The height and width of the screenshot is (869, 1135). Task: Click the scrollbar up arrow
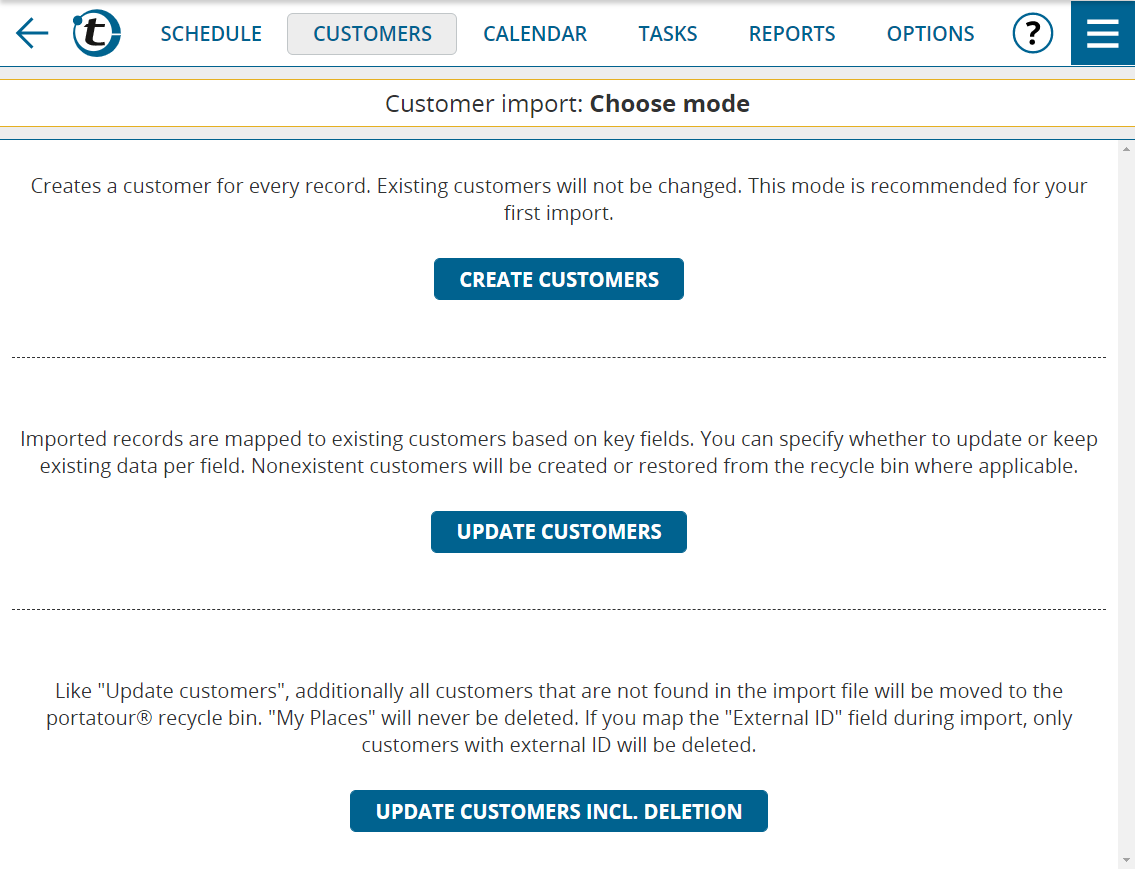click(1127, 148)
